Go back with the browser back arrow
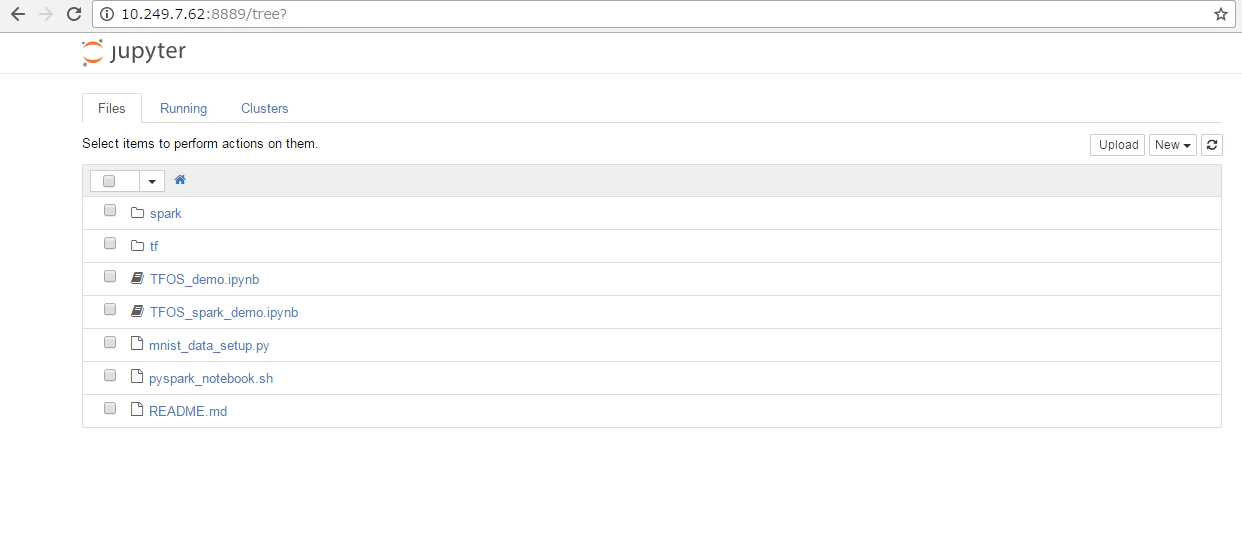Viewport: 1242px width, 549px height. coord(17,14)
